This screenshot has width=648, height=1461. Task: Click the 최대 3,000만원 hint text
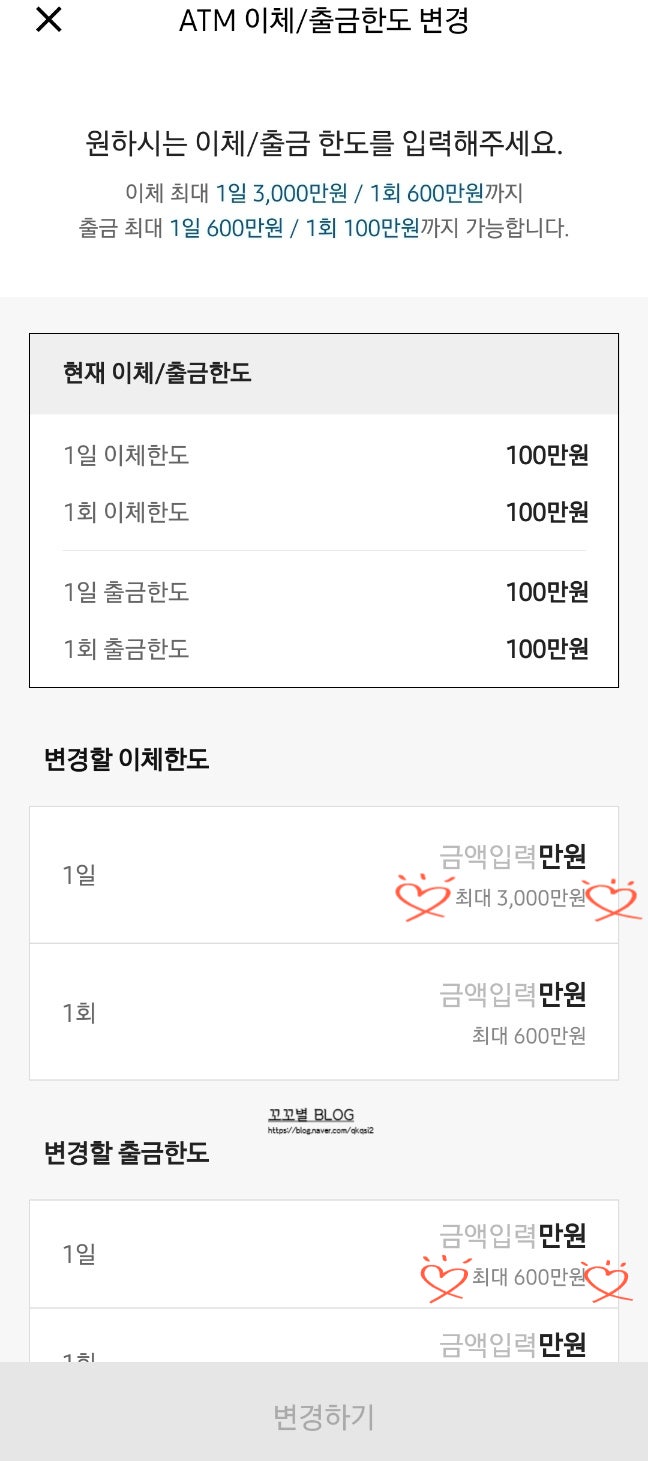pyautogui.click(x=522, y=898)
